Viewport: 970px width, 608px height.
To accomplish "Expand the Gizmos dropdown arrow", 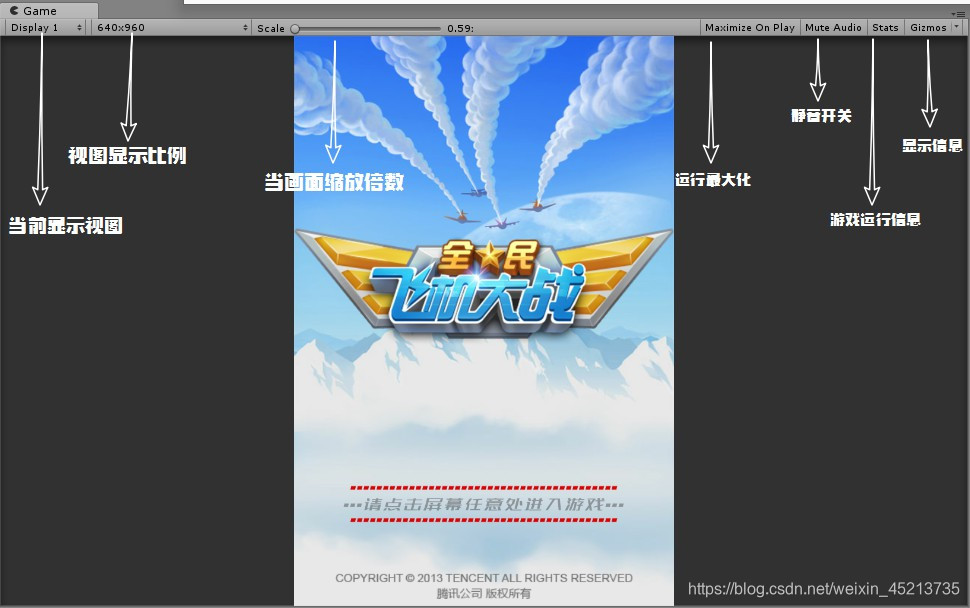I will tap(956, 27).
